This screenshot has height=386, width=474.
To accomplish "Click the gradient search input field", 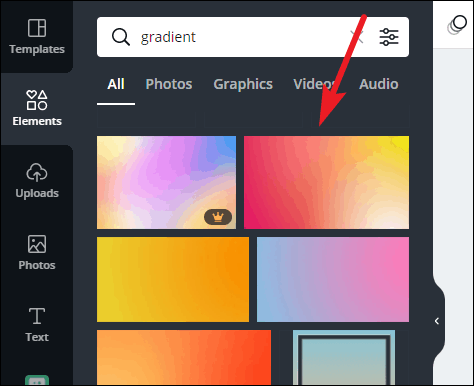I will coord(243,37).
